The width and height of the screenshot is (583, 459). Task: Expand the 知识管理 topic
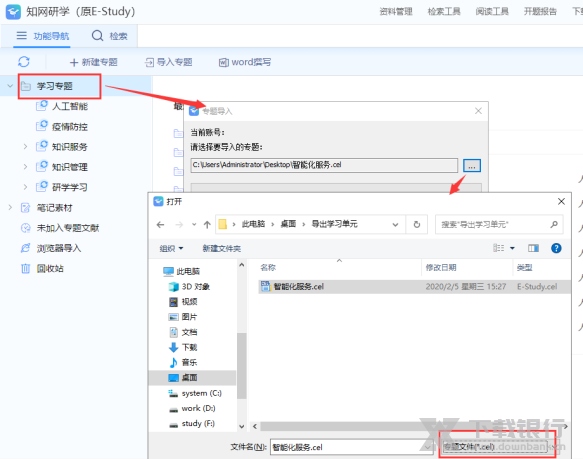pos(25,167)
